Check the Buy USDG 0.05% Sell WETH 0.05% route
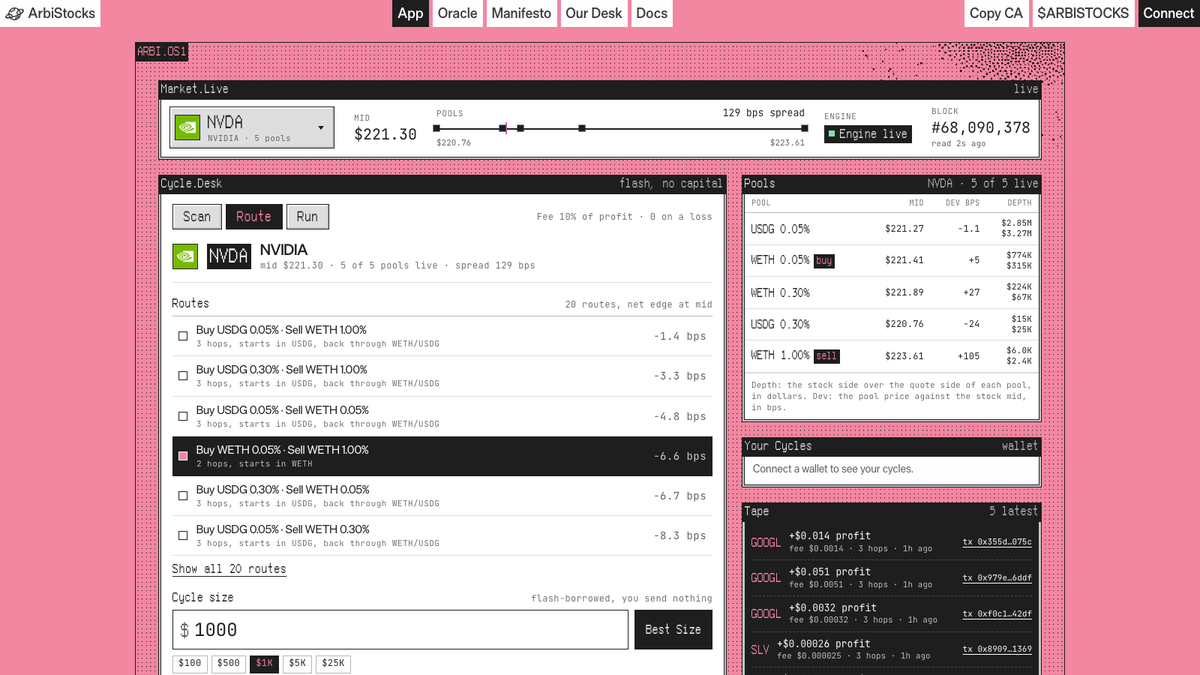 pyautogui.click(x=183, y=416)
